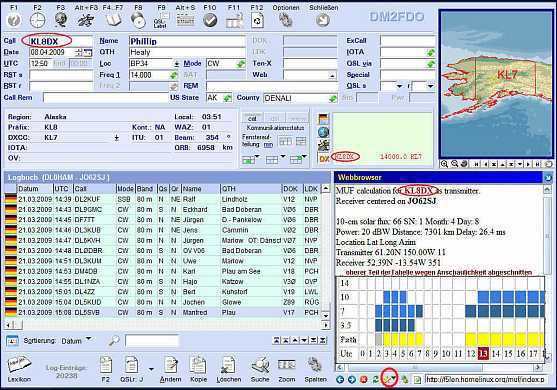The image size is (557, 390).
Task: Click the F9 QSL Label icon
Action: tap(161, 20)
